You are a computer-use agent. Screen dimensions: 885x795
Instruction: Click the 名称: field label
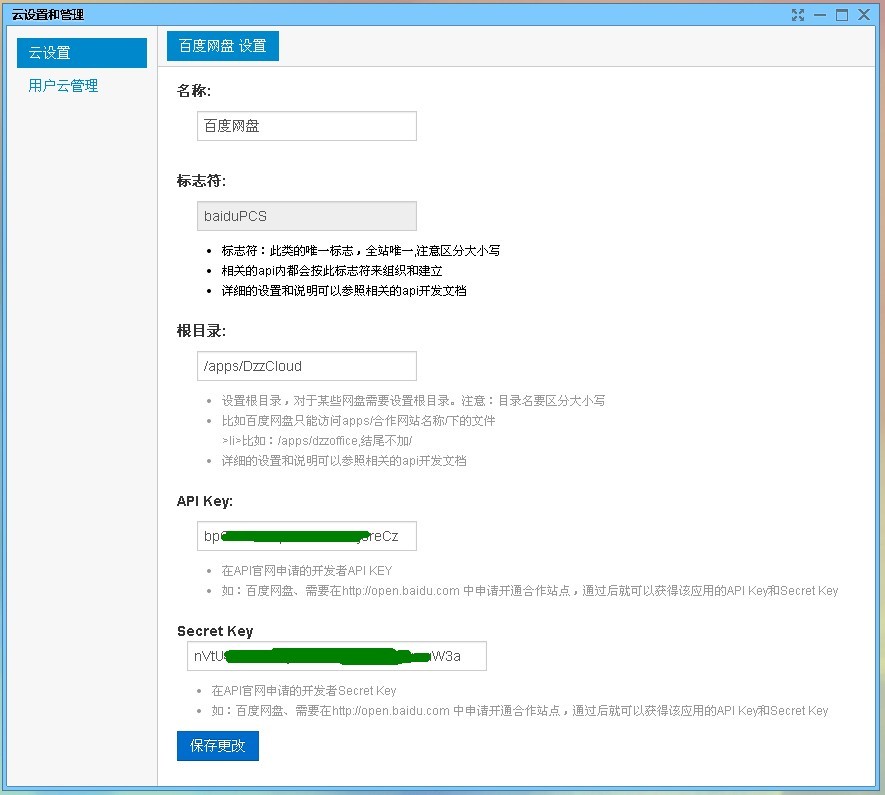pos(194,91)
